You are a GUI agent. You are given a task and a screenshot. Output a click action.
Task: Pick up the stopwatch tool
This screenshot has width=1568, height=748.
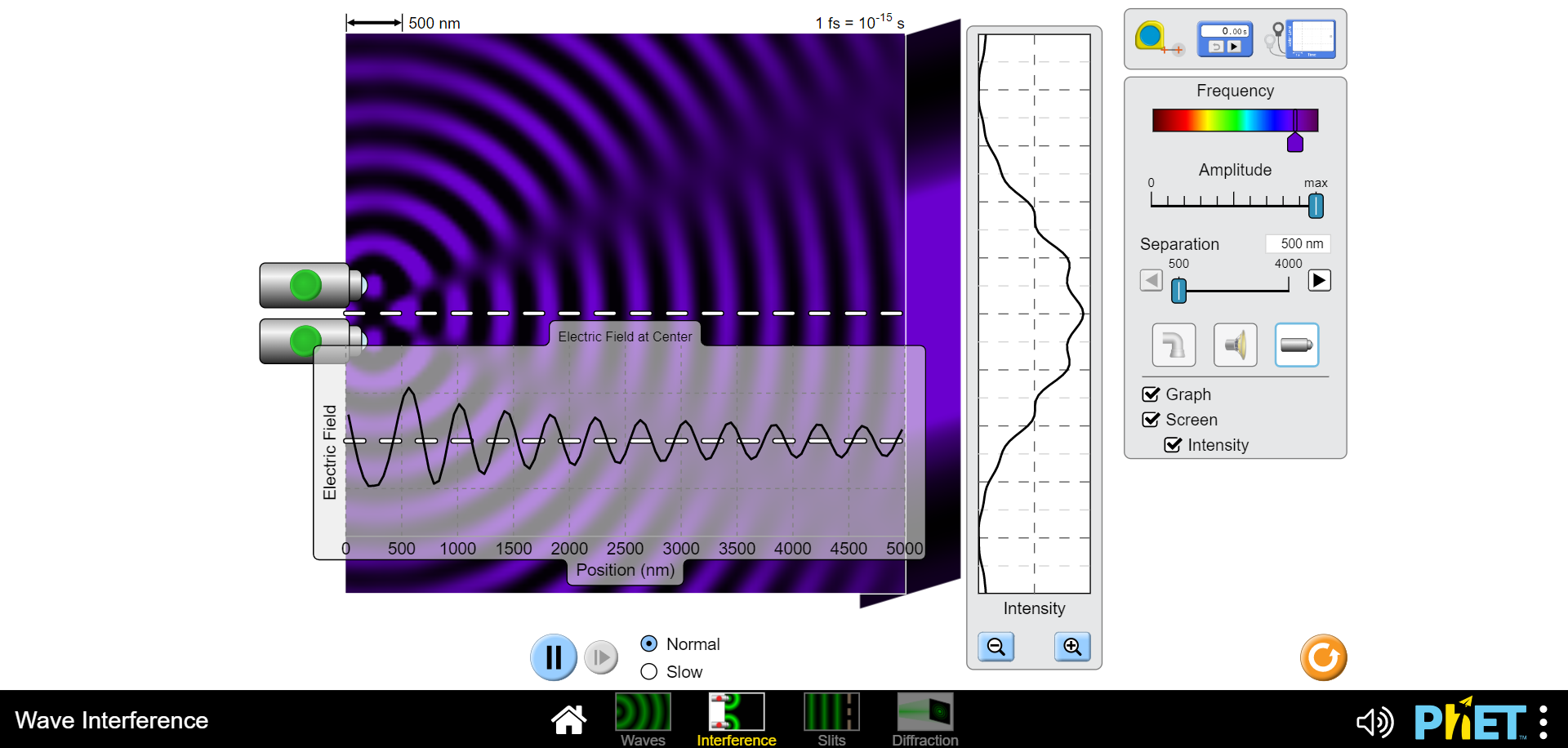click(x=1223, y=37)
